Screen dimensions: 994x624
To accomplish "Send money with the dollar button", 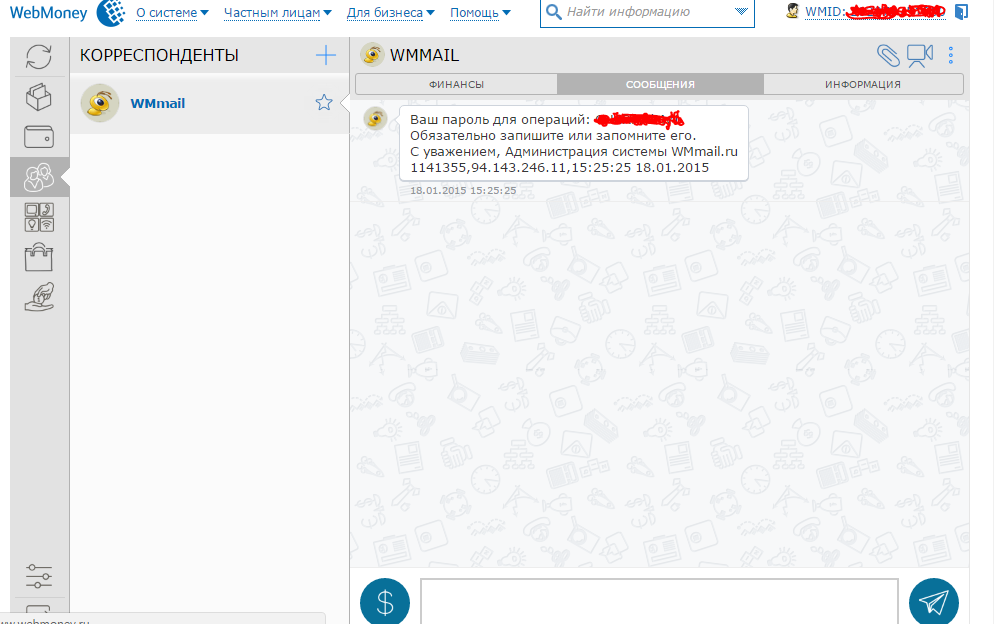I will tap(385, 602).
